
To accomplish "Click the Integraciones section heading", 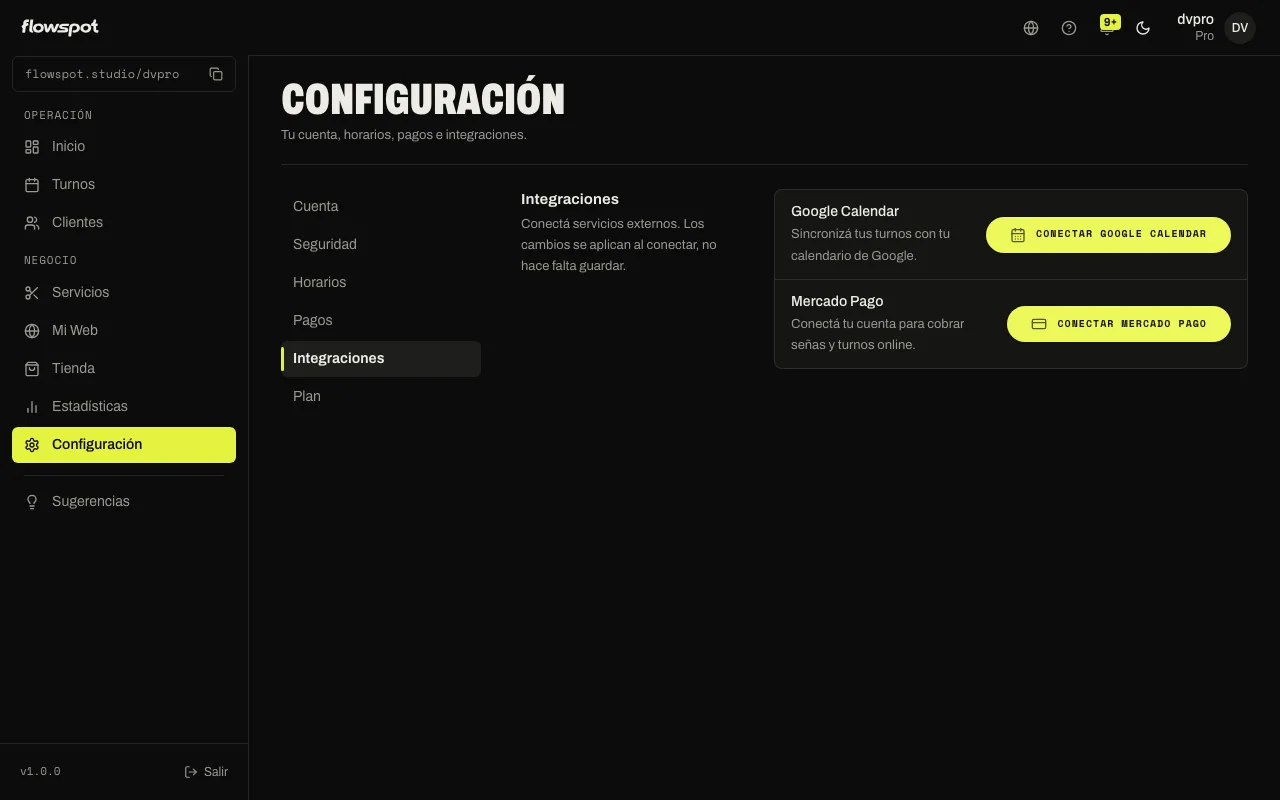I will 570,199.
